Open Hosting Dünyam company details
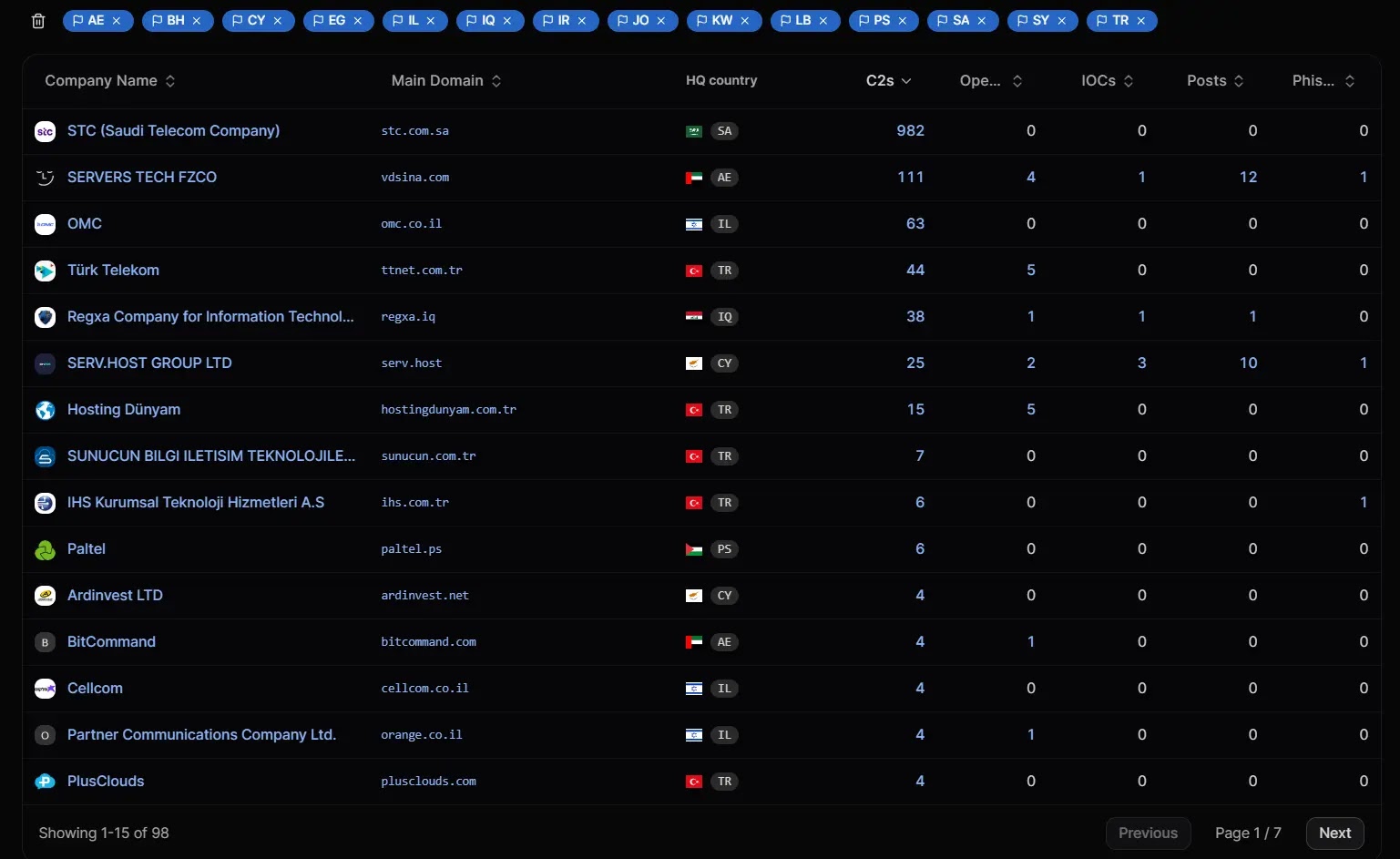The height and width of the screenshot is (859, 1400). pos(124,410)
